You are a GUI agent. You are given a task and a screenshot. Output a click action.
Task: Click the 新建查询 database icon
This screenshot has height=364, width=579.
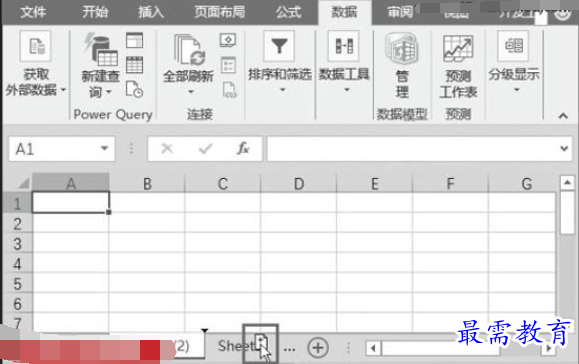100,49
